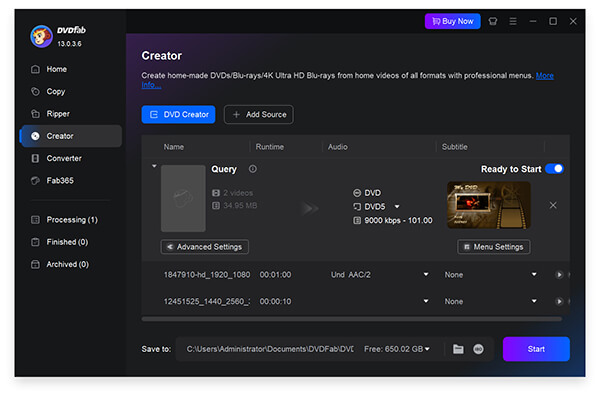Select the 12451525_1440_2560 file name

point(207,302)
